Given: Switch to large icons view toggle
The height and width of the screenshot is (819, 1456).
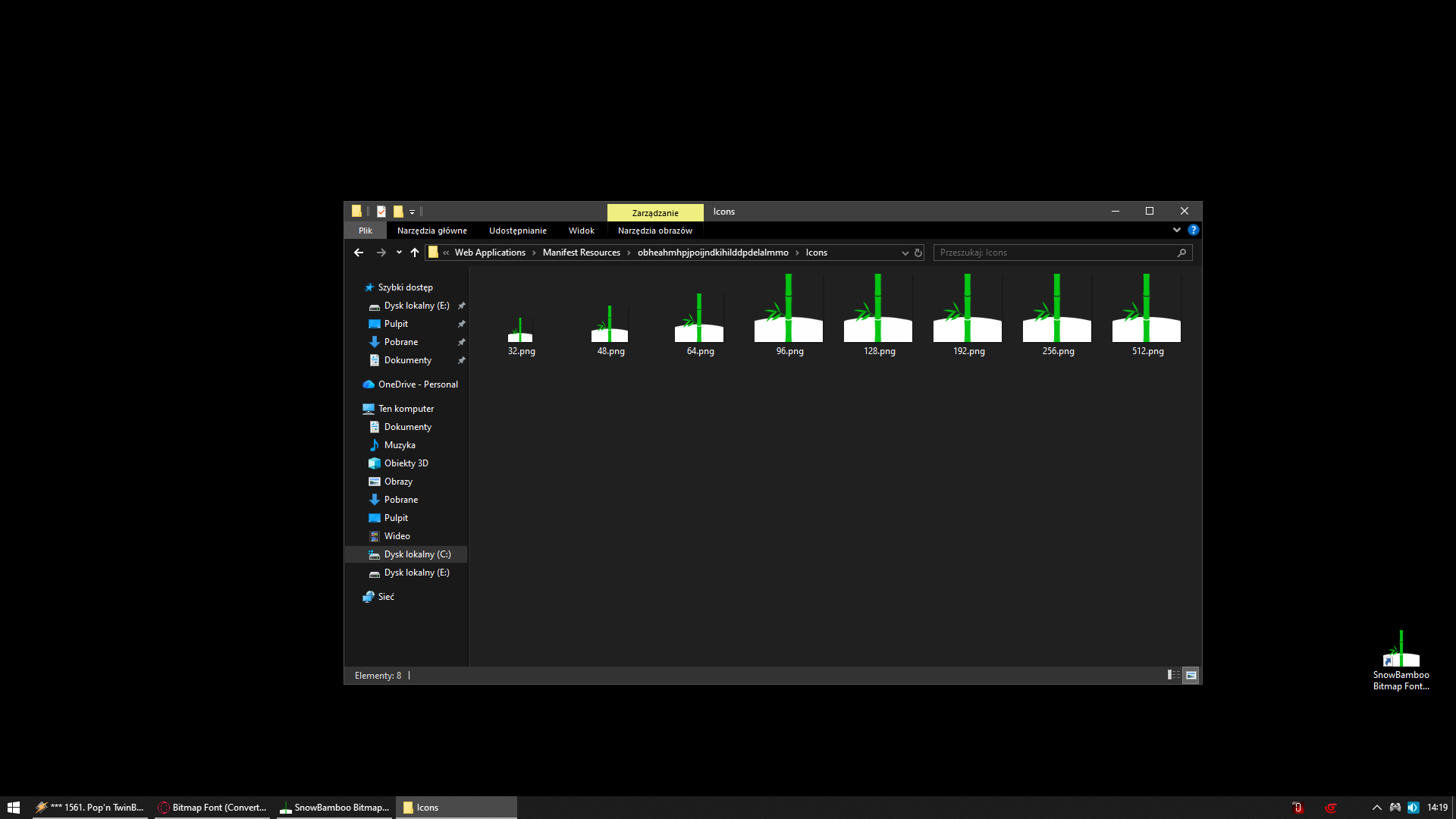Looking at the screenshot, I should [x=1191, y=675].
